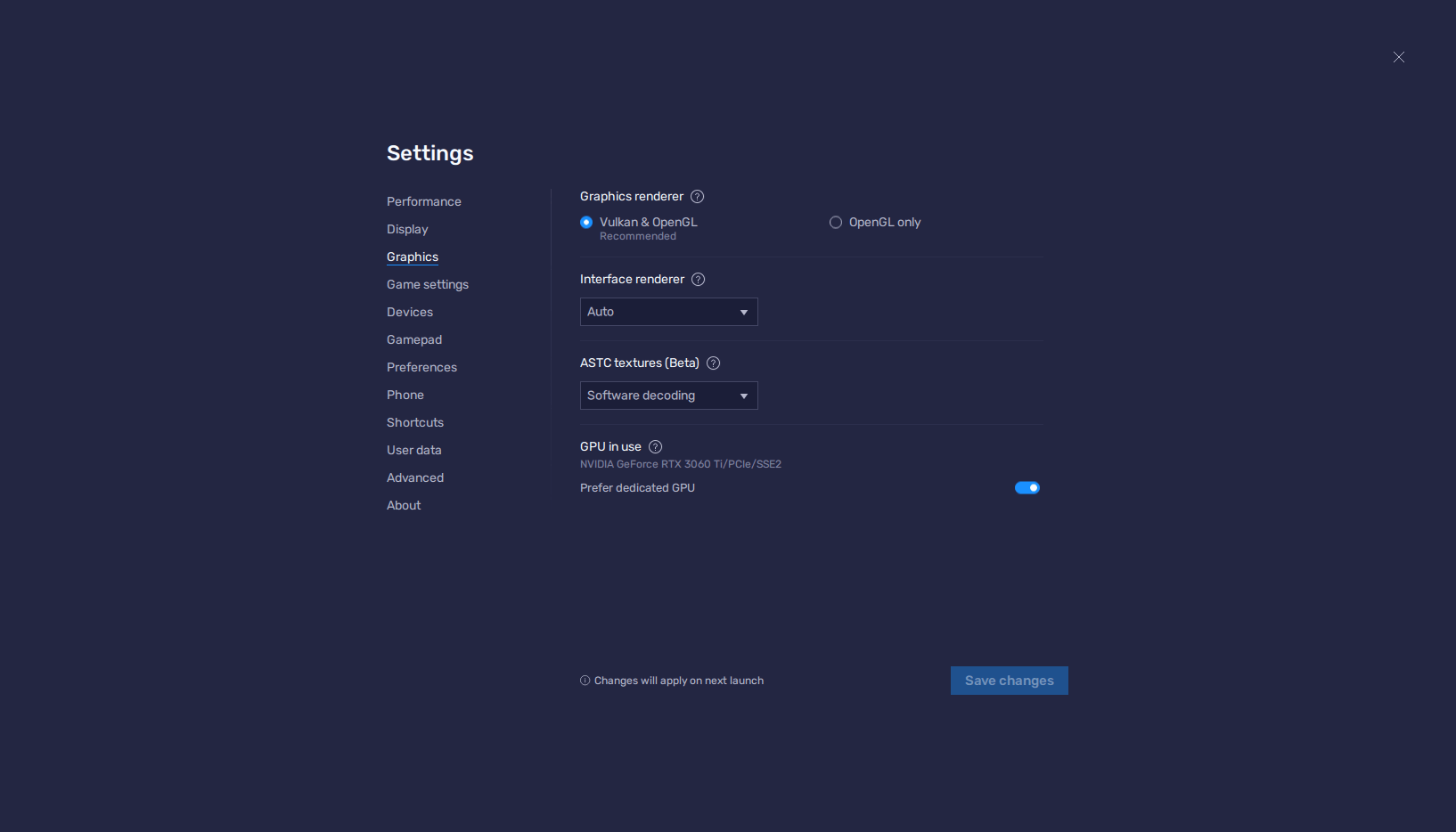Image resolution: width=1456 pixels, height=832 pixels.
Task: Close the Settings window
Action: pos(1399,57)
